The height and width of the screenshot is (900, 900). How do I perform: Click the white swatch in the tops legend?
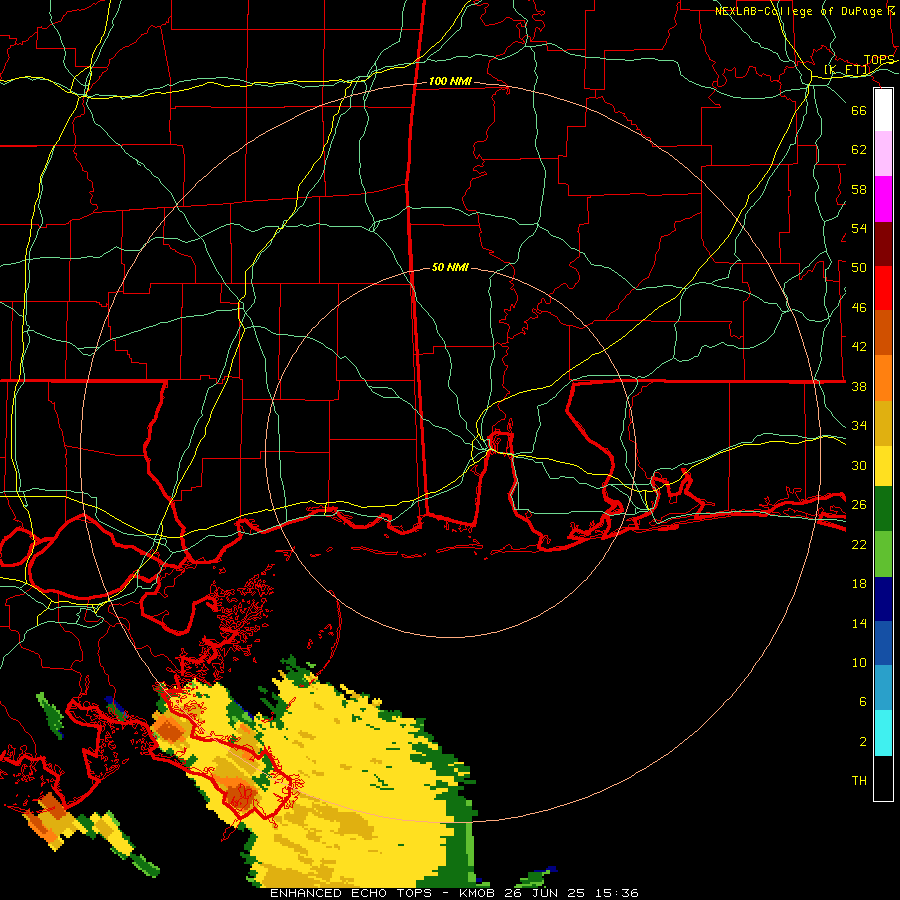883,110
